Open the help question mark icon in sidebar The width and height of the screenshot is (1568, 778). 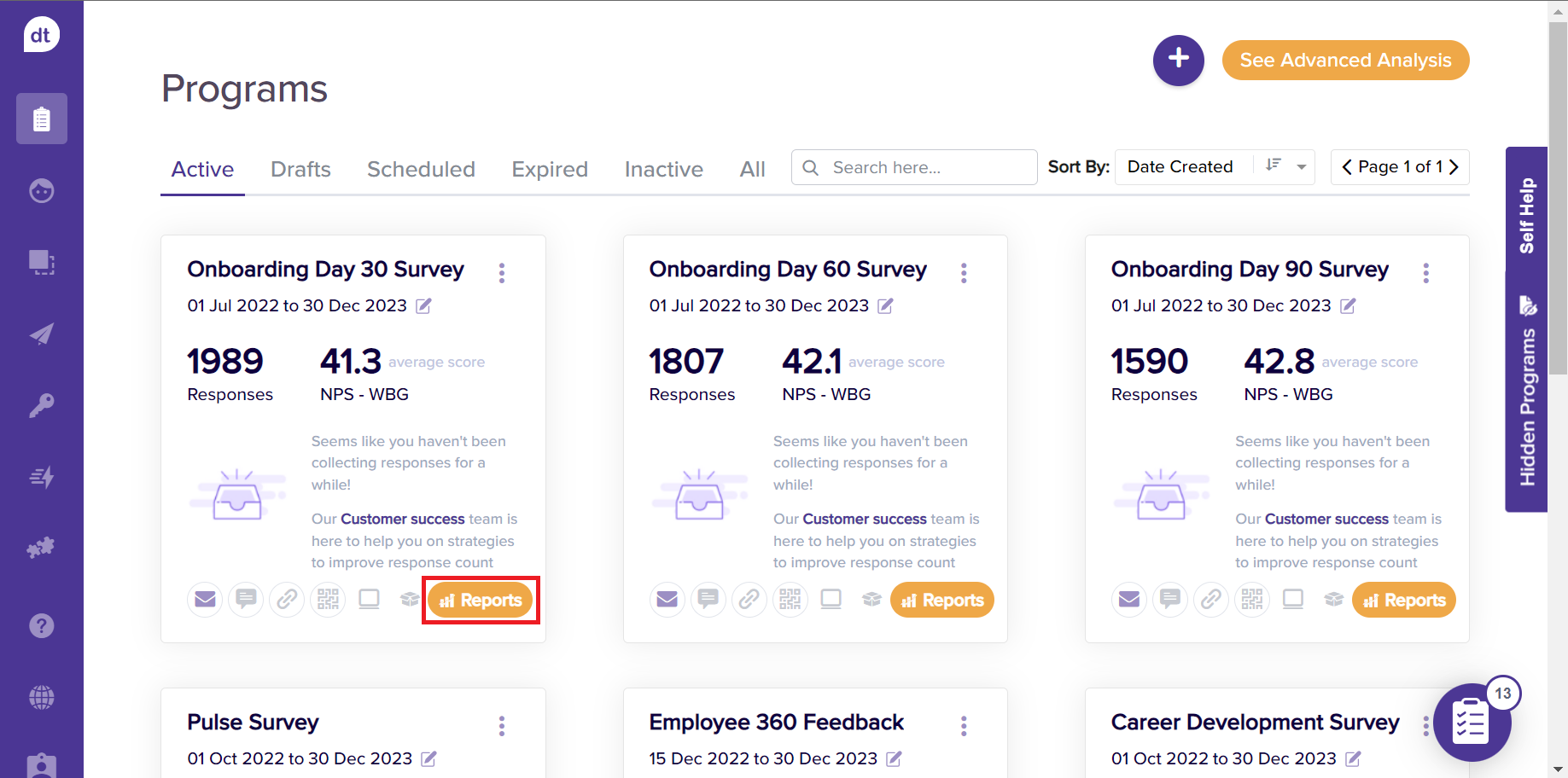[41, 626]
